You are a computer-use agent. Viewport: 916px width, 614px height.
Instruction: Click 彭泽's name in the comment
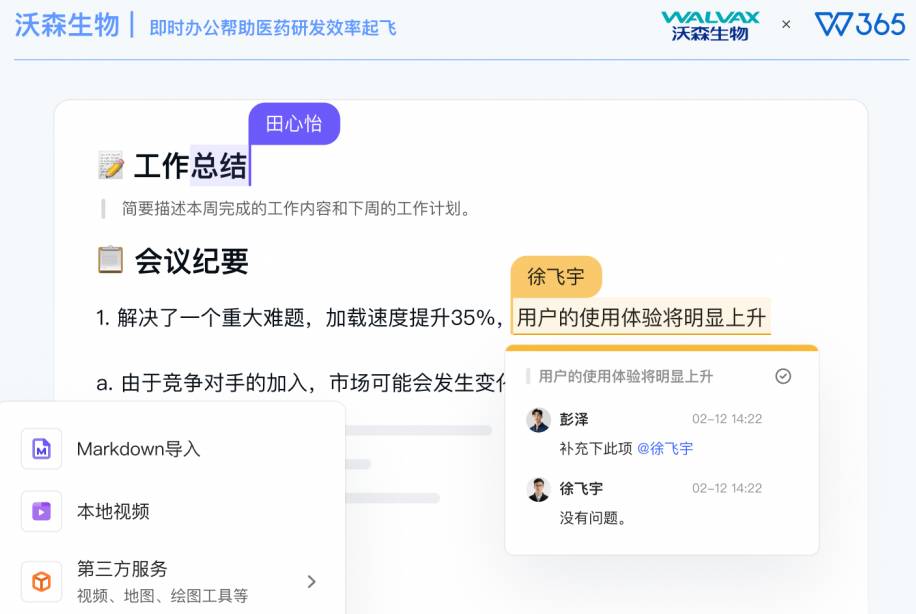[574, 419]
